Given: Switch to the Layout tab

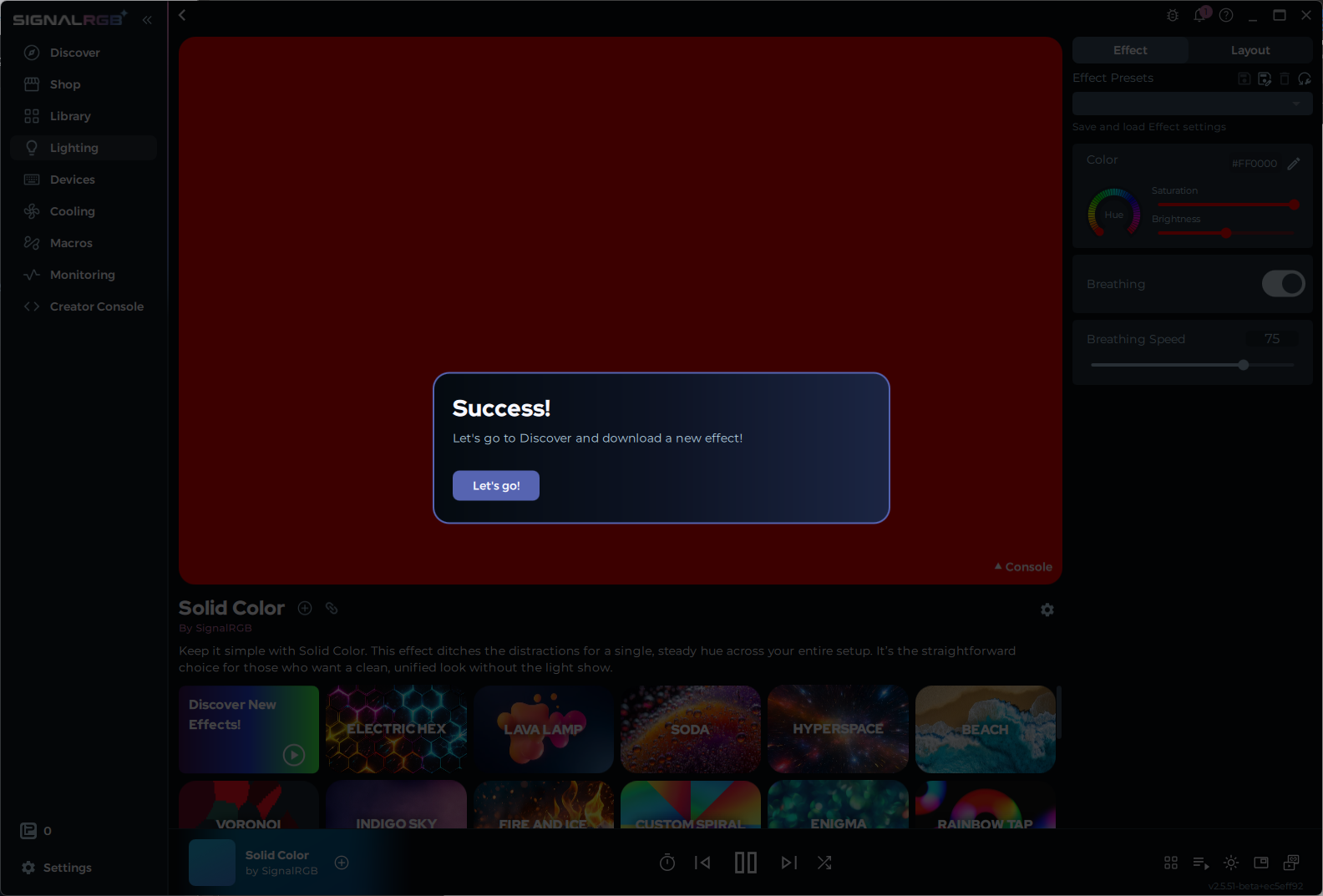Looking at the screenshot, I should [x=1250, y=50].
